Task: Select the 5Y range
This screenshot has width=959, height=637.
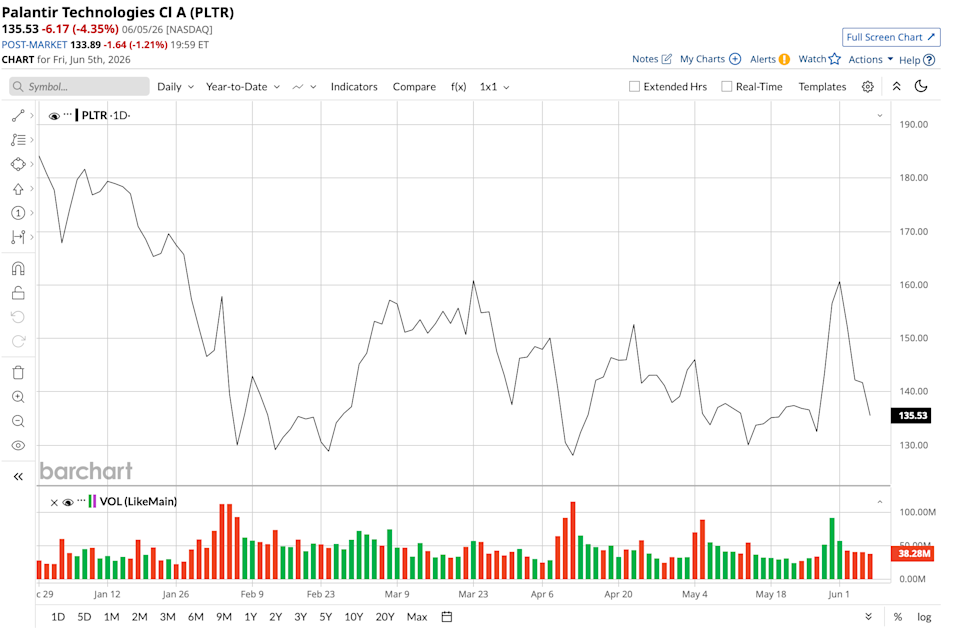Action: [x=325, y=617]
